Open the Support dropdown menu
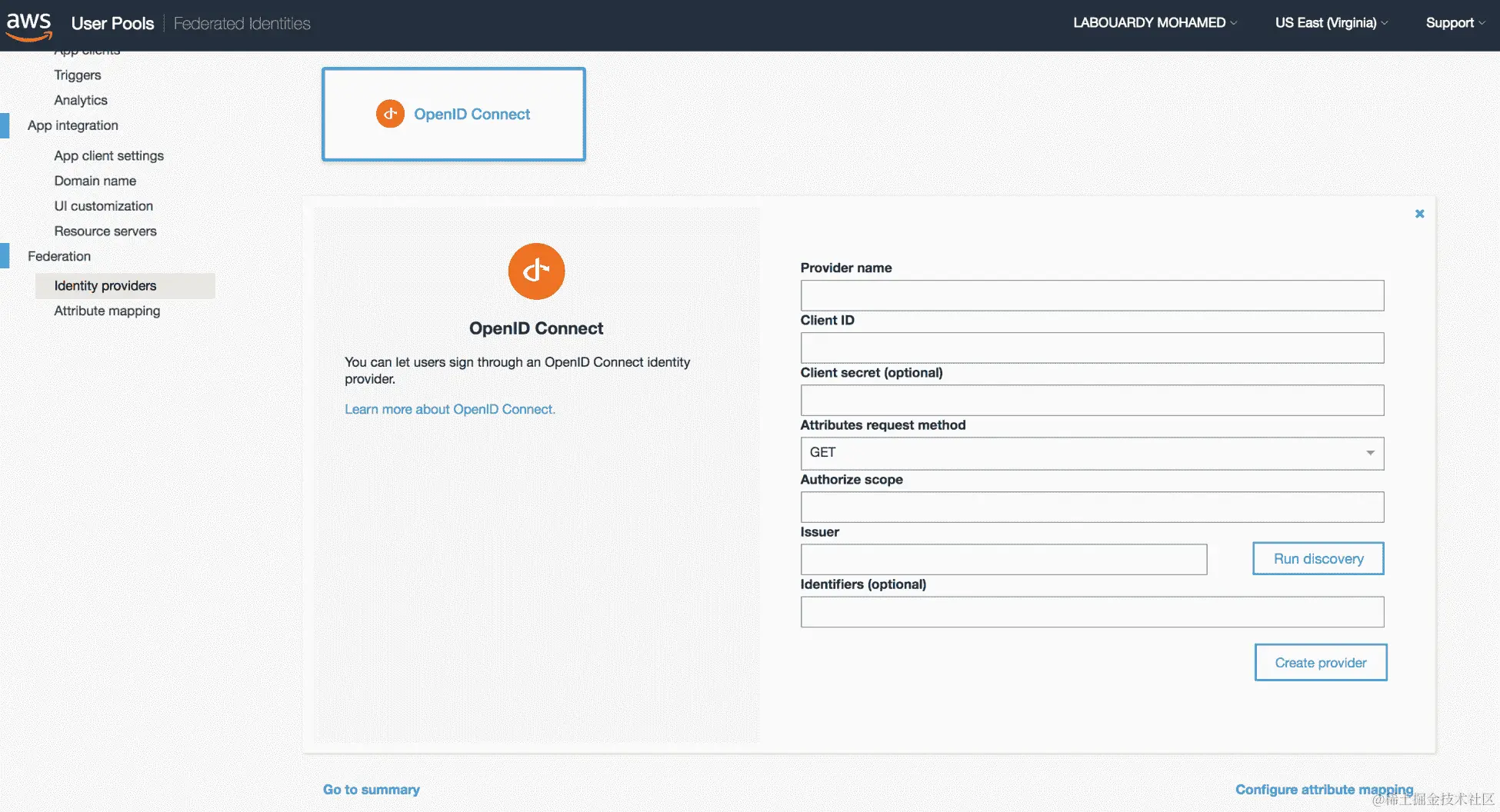This screenshot has height=812, width=1500. click(x=1455, y=23)
